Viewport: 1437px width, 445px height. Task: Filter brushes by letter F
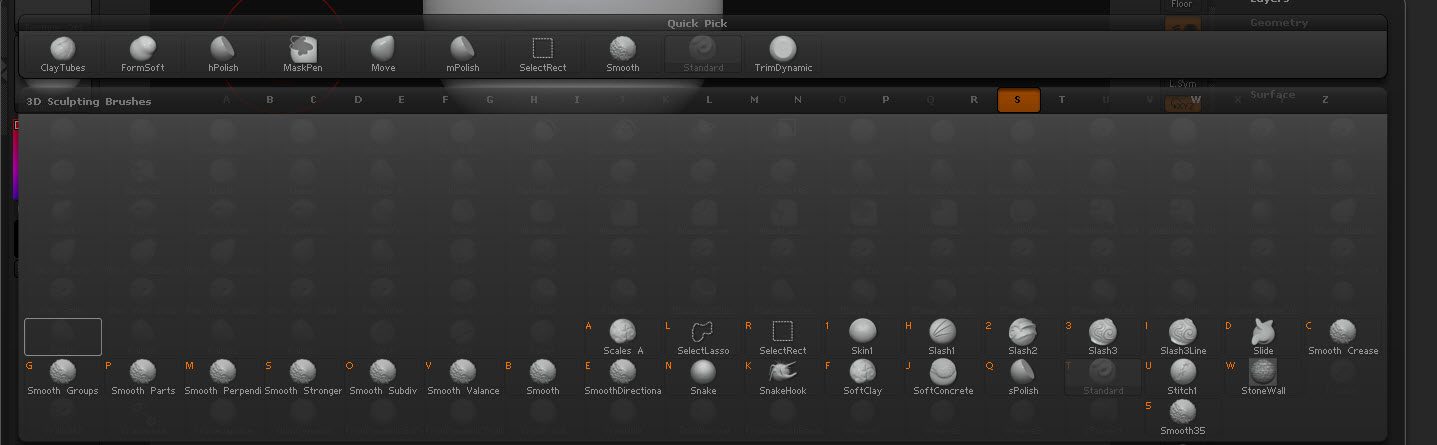point(446,100)
